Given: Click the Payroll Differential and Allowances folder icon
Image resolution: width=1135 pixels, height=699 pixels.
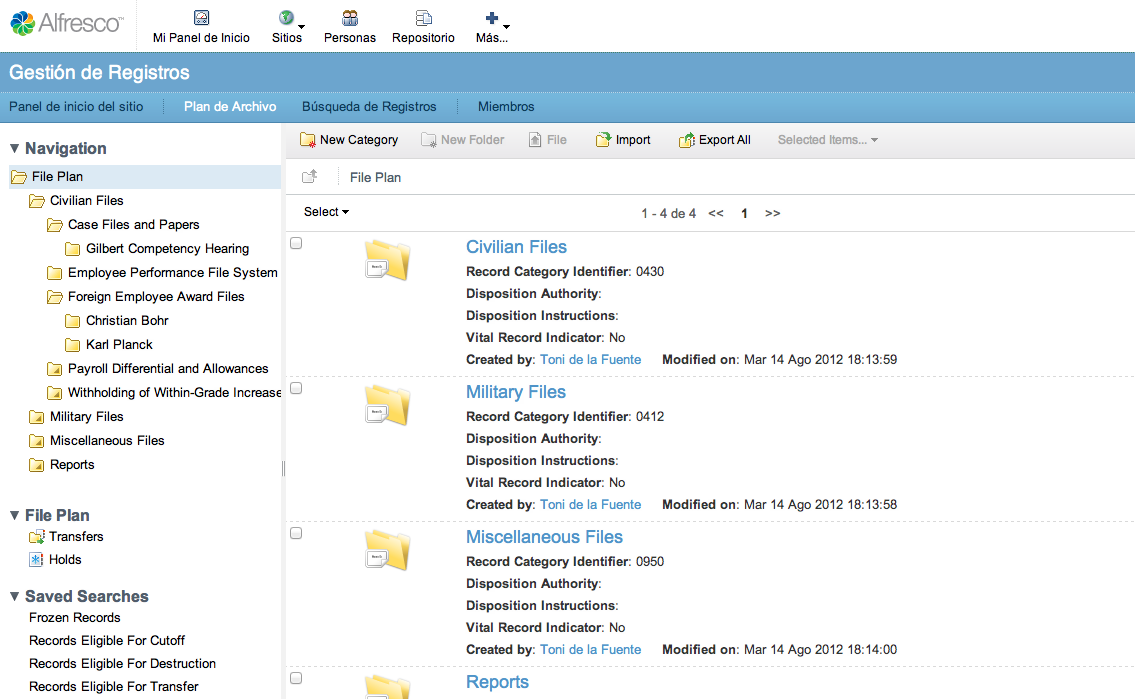Looking at the screenshot, I should 54,369.
